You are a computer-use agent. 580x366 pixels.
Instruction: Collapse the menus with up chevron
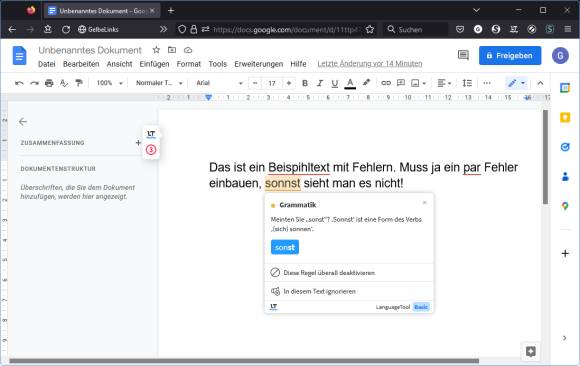point(540,83)
